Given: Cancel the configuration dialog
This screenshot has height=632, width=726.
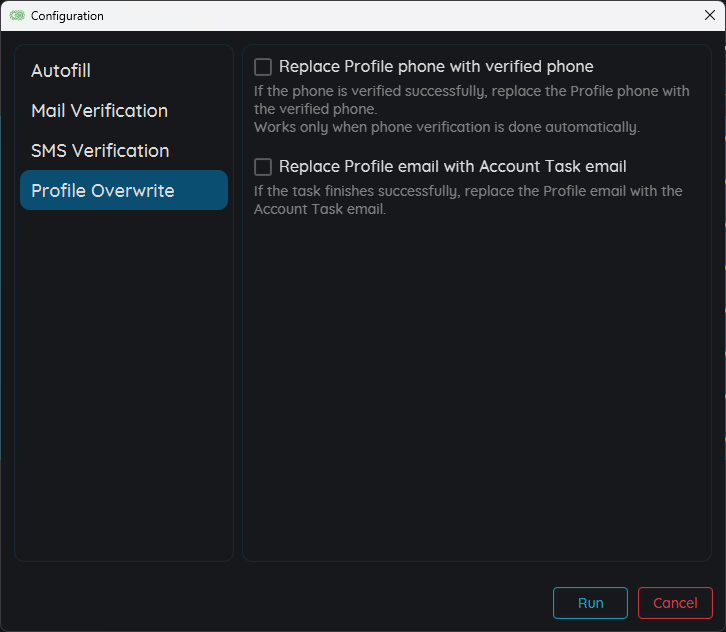Looking at the screenshot, I should tap(675, 603).
